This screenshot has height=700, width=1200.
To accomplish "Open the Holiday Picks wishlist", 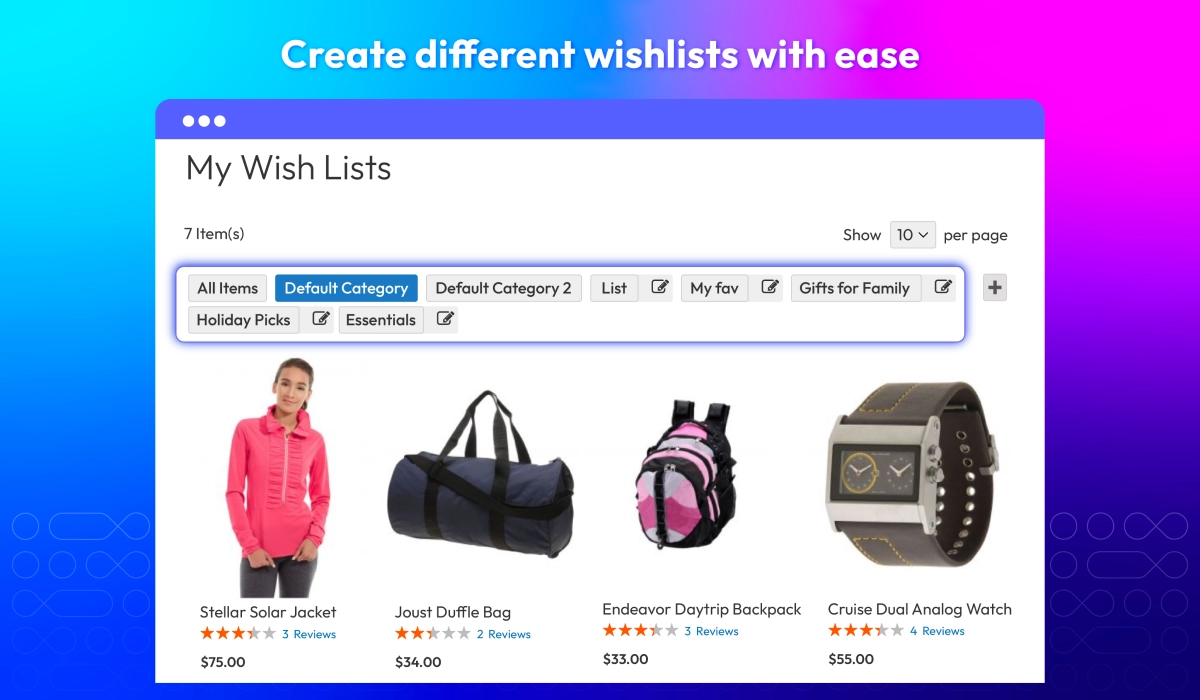I will pyautogui.click(x=243, y=320).
